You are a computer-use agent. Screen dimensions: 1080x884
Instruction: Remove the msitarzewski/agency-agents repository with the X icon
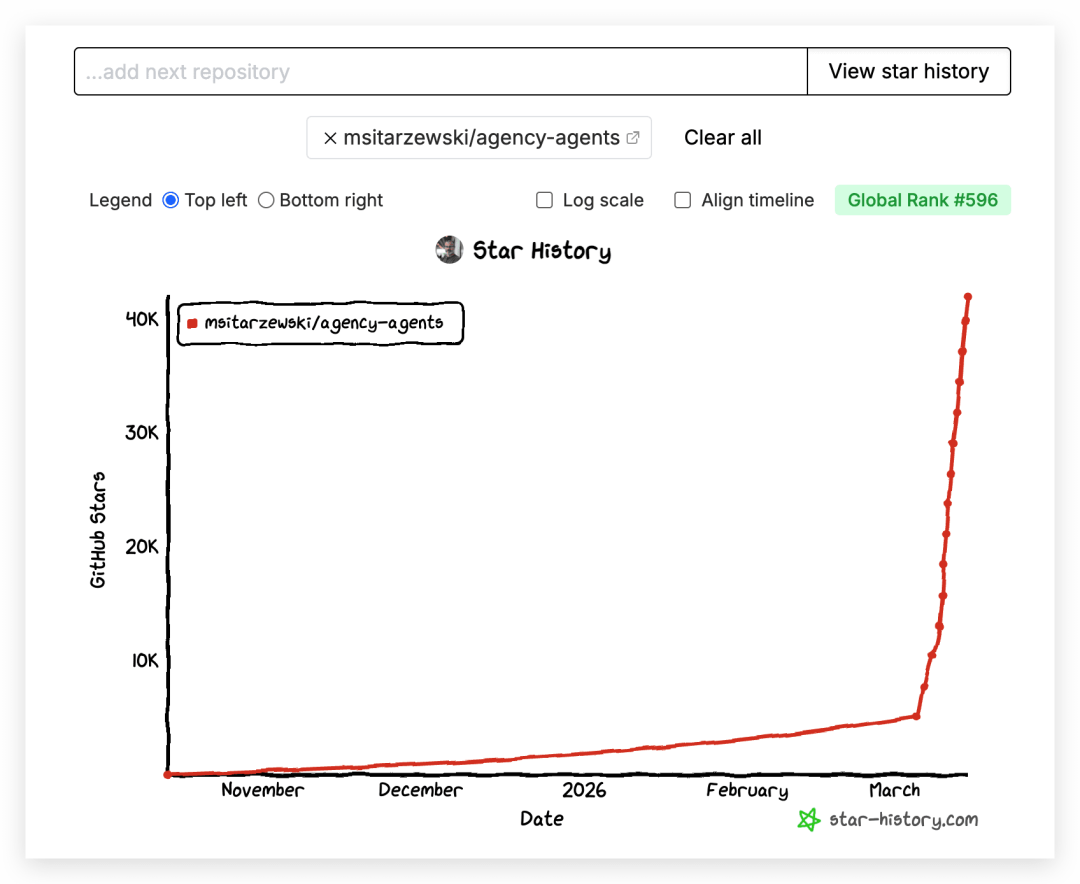tap(330, 139)
